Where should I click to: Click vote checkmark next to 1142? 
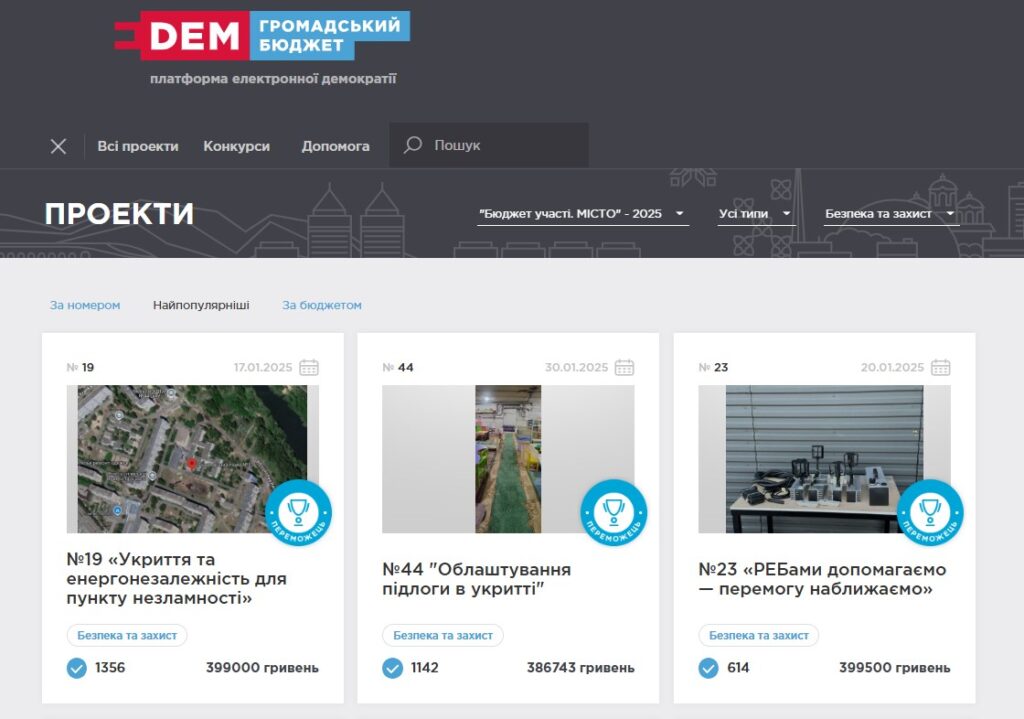393,668
